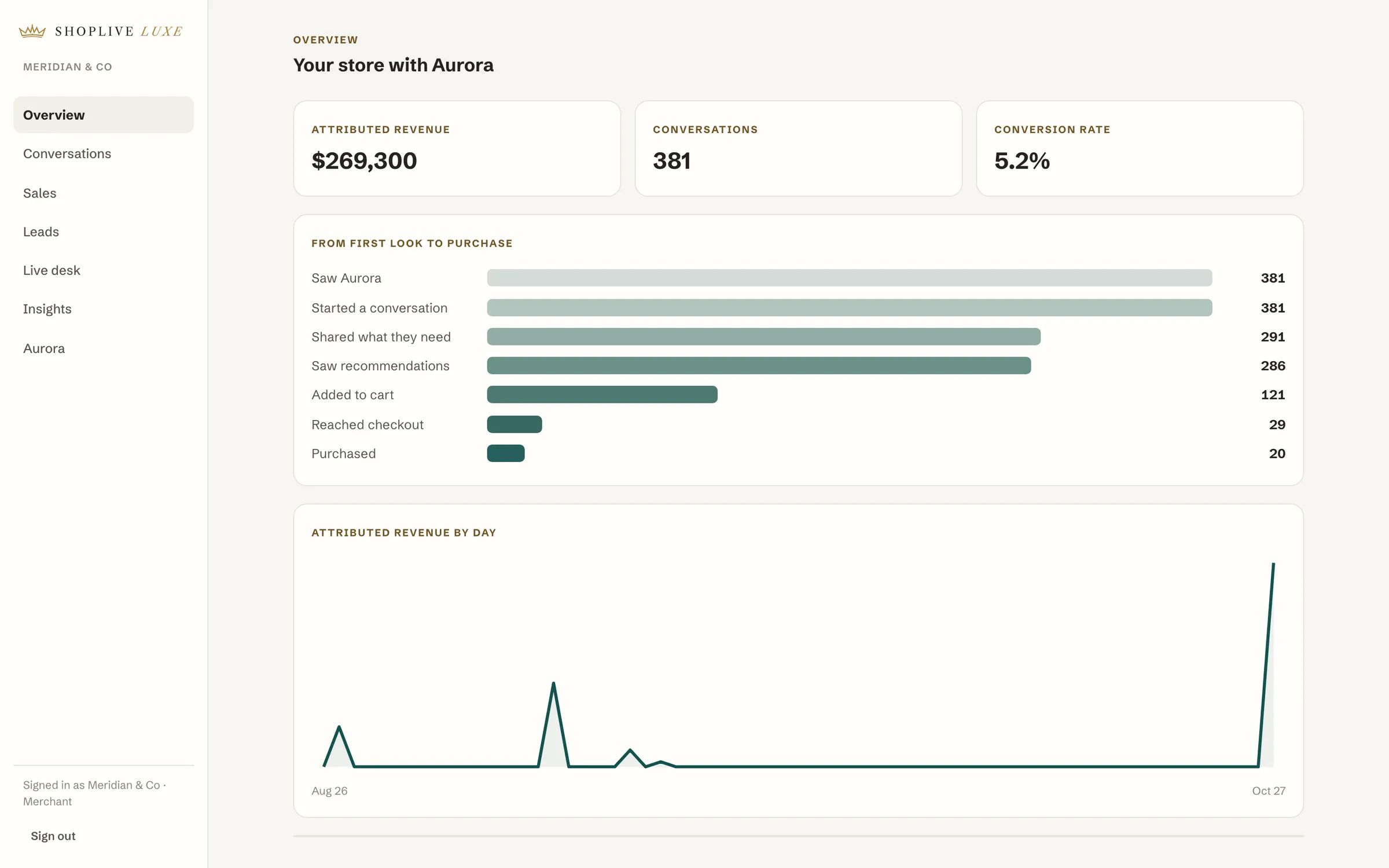
Task: Navigate to Leads
Action: pos(104,231)
